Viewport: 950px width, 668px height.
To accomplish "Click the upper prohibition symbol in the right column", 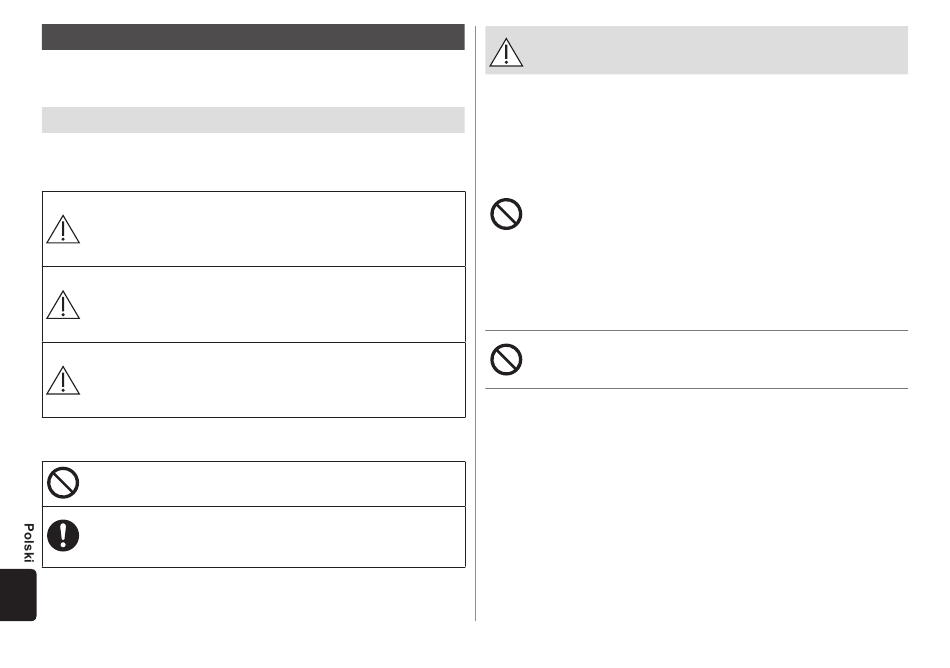I will point(506,216).
